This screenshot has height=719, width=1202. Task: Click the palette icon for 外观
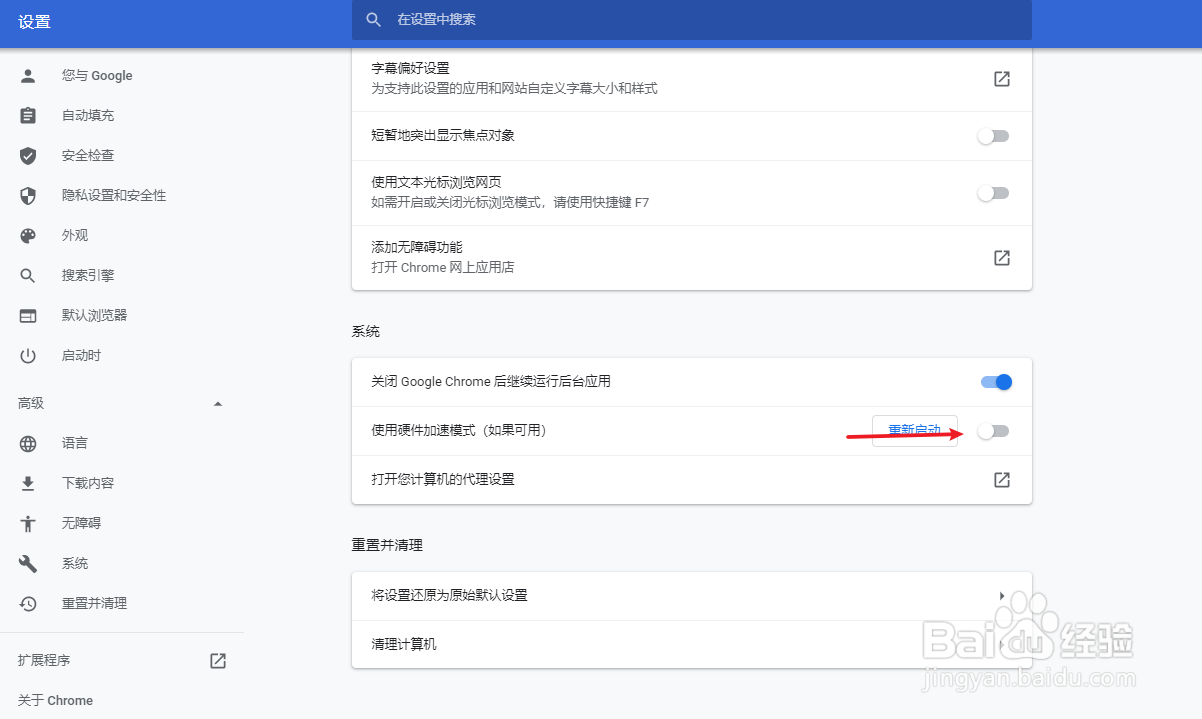(28, 236)
